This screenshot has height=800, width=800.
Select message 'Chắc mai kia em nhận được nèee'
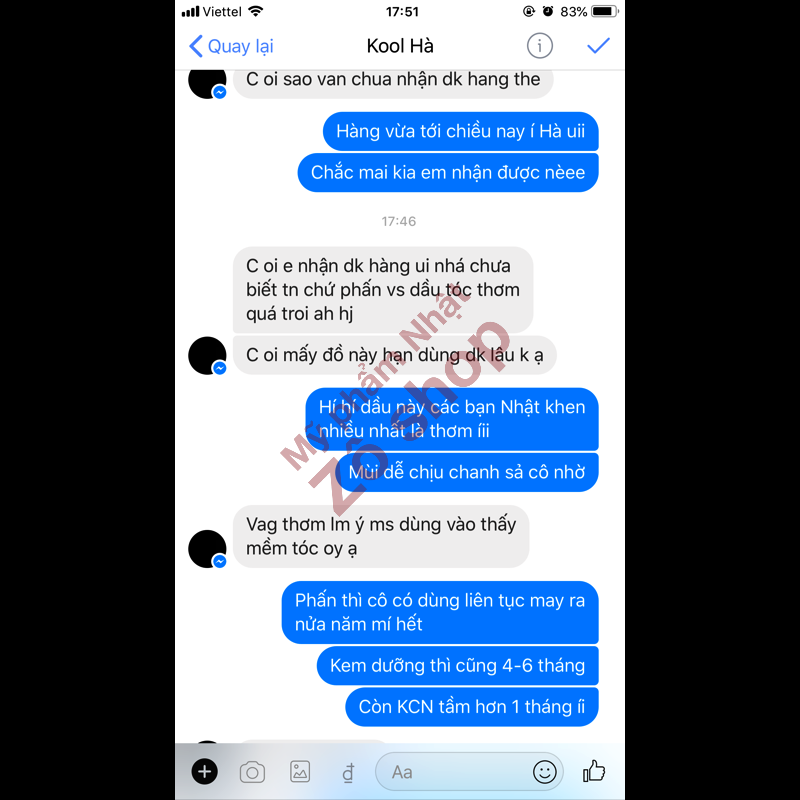coord(448,173)
